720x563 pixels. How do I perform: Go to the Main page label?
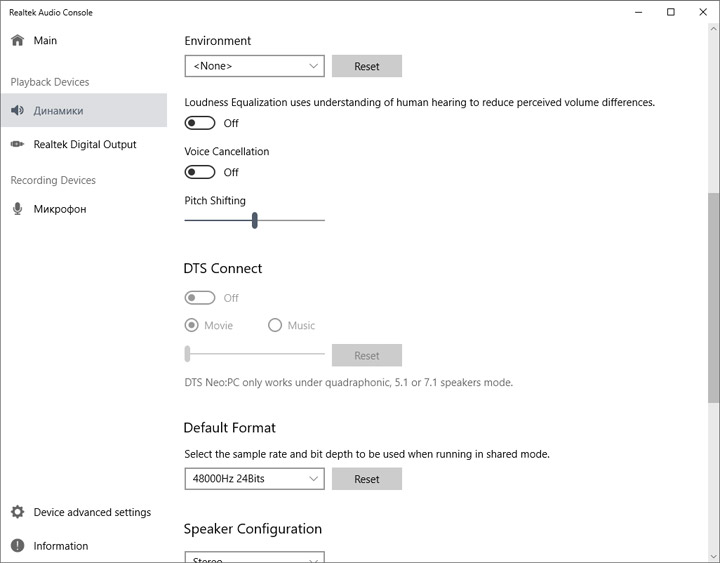pos(45,41)
